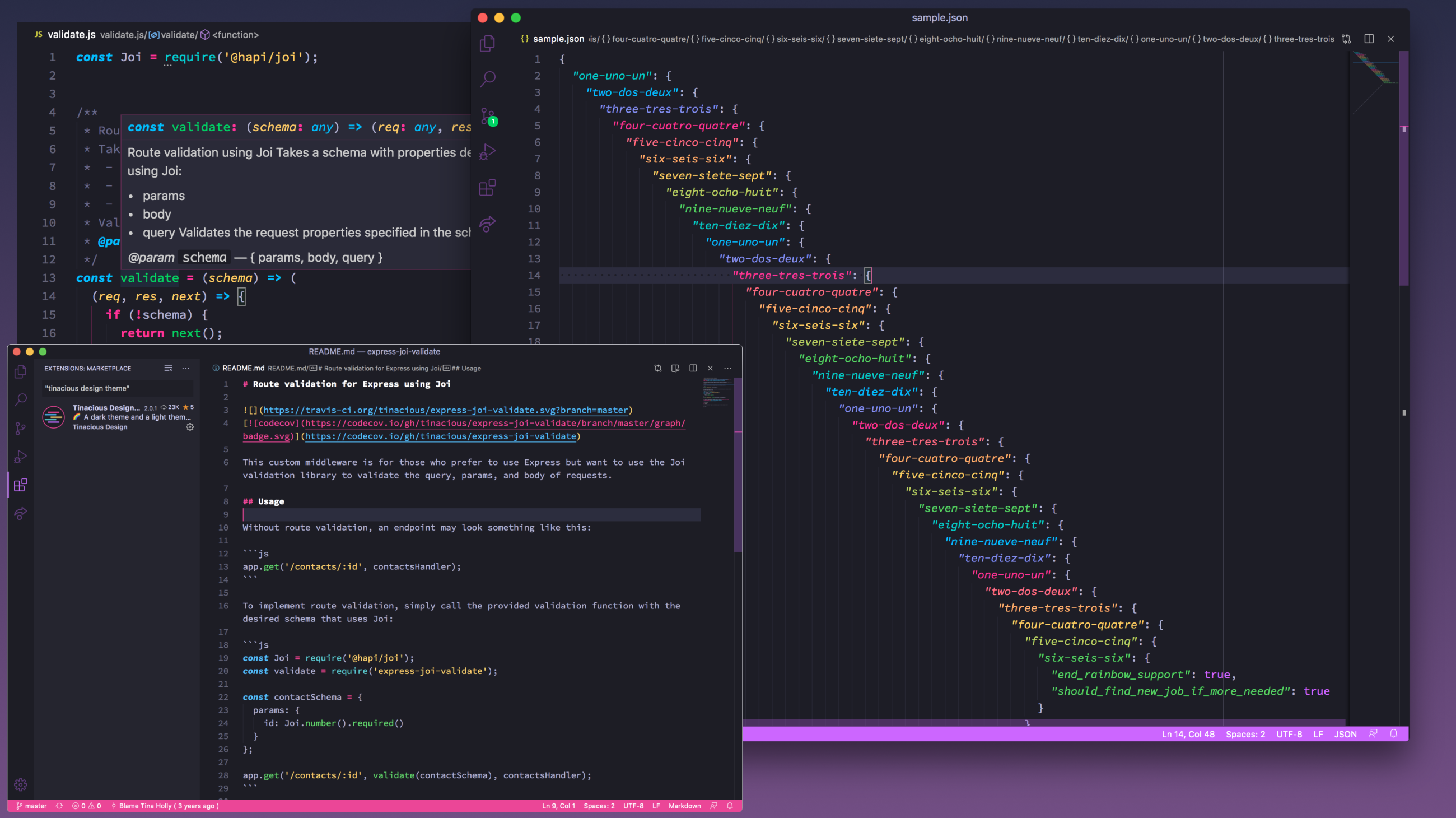
Task: Open Manage gear for Tinacious Design extension
Action: pos(190,427)
